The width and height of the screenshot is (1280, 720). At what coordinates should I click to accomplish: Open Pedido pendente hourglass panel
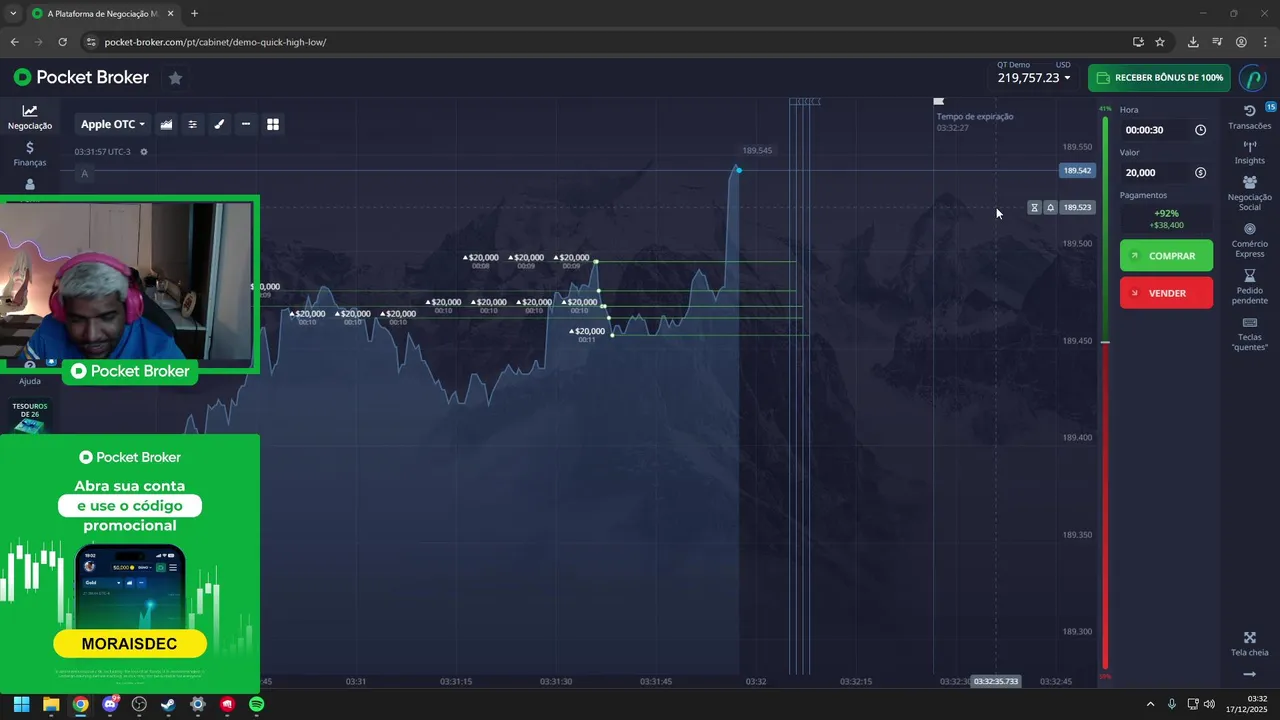tap(1250, 287)
